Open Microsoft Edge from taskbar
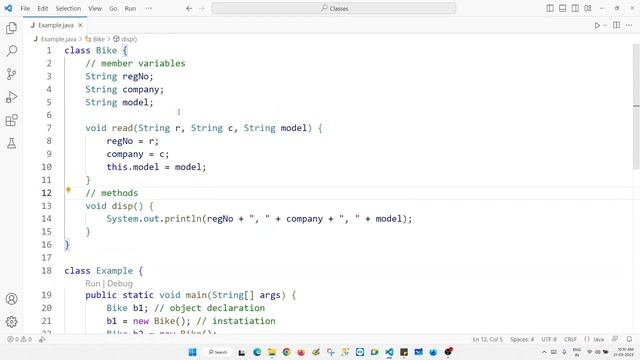Viewport: 640px width, 360px height. [257, 352]
